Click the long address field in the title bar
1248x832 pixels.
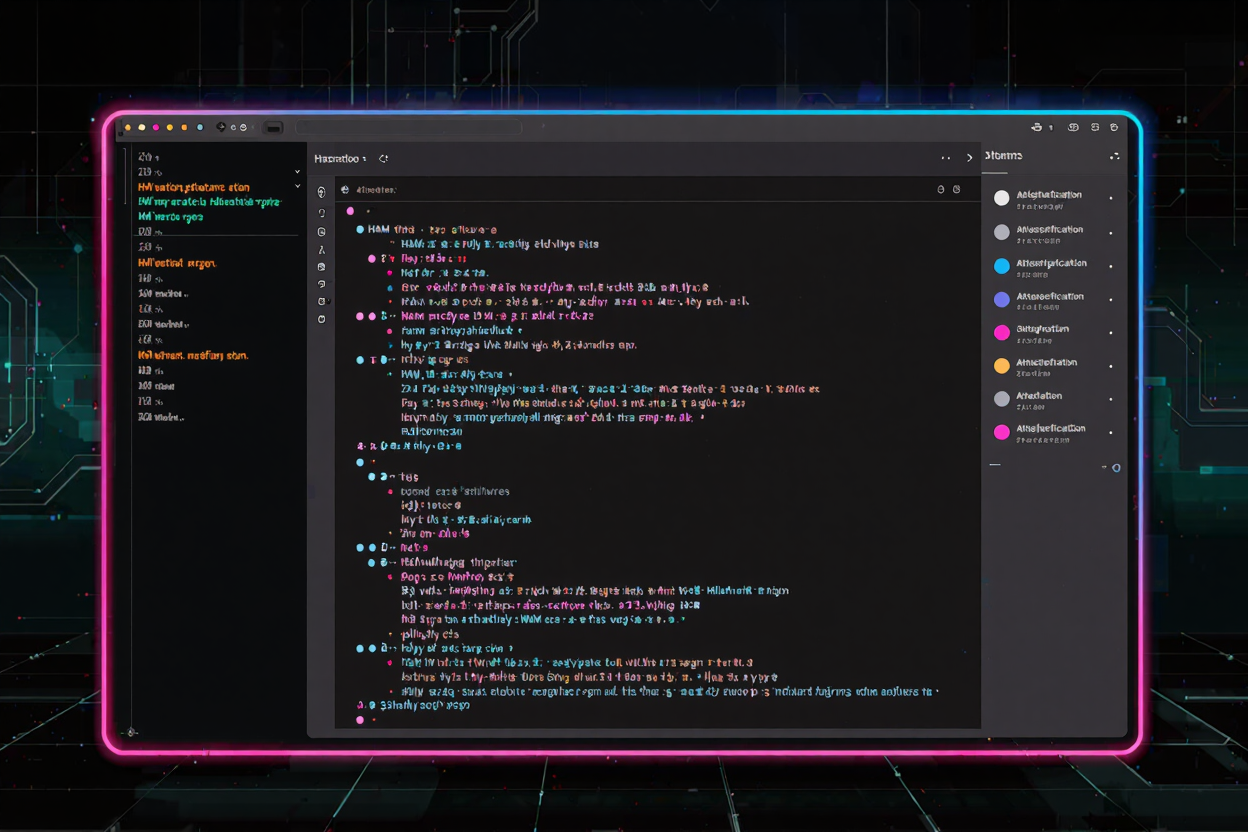click(x=409, y=128)
